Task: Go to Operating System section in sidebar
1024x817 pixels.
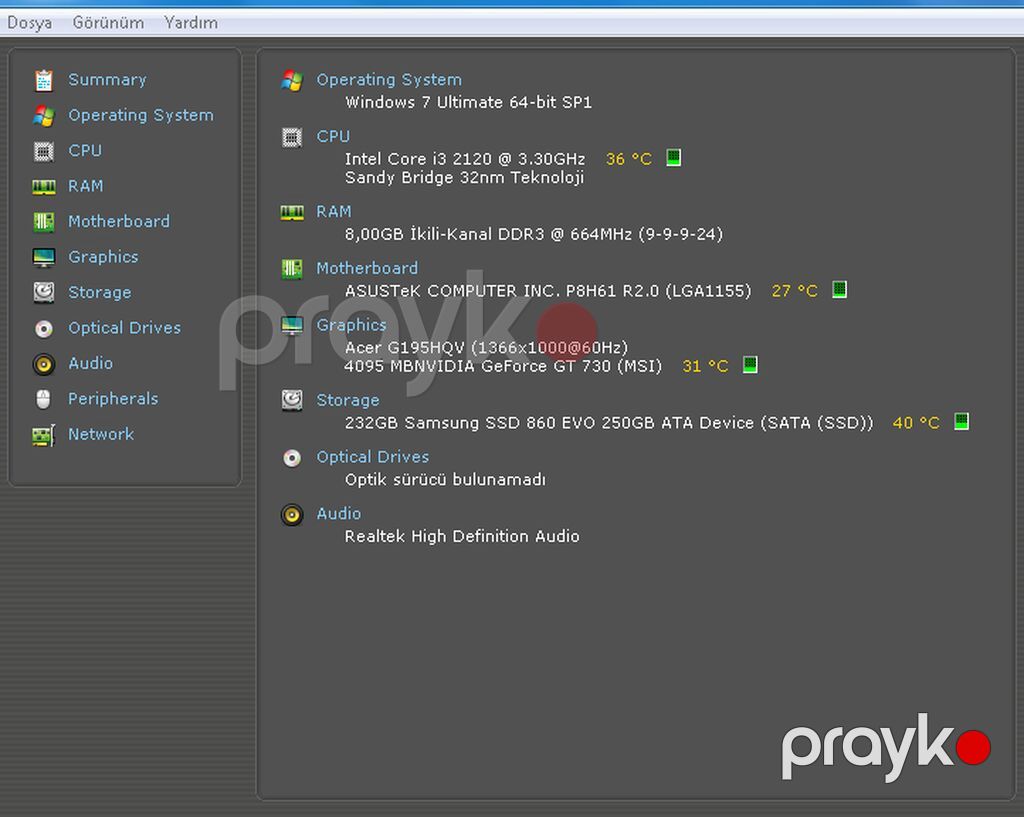Action: [140, 116]
